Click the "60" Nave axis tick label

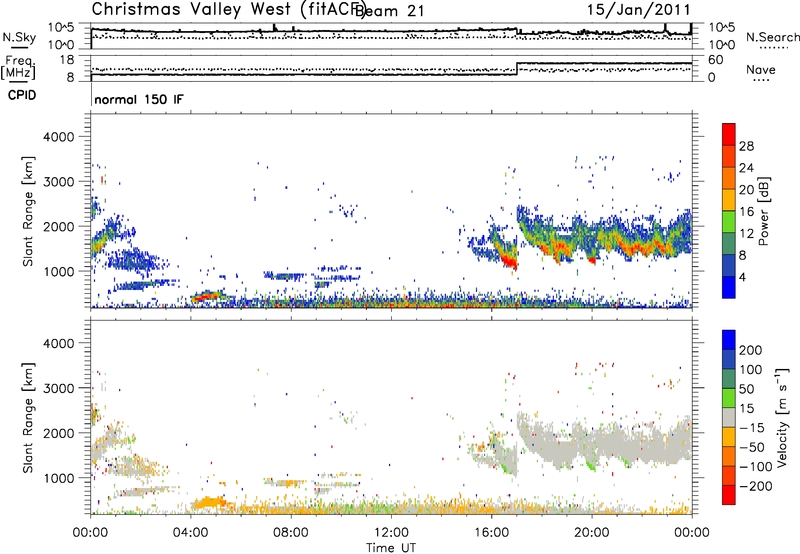click(715, 60)
